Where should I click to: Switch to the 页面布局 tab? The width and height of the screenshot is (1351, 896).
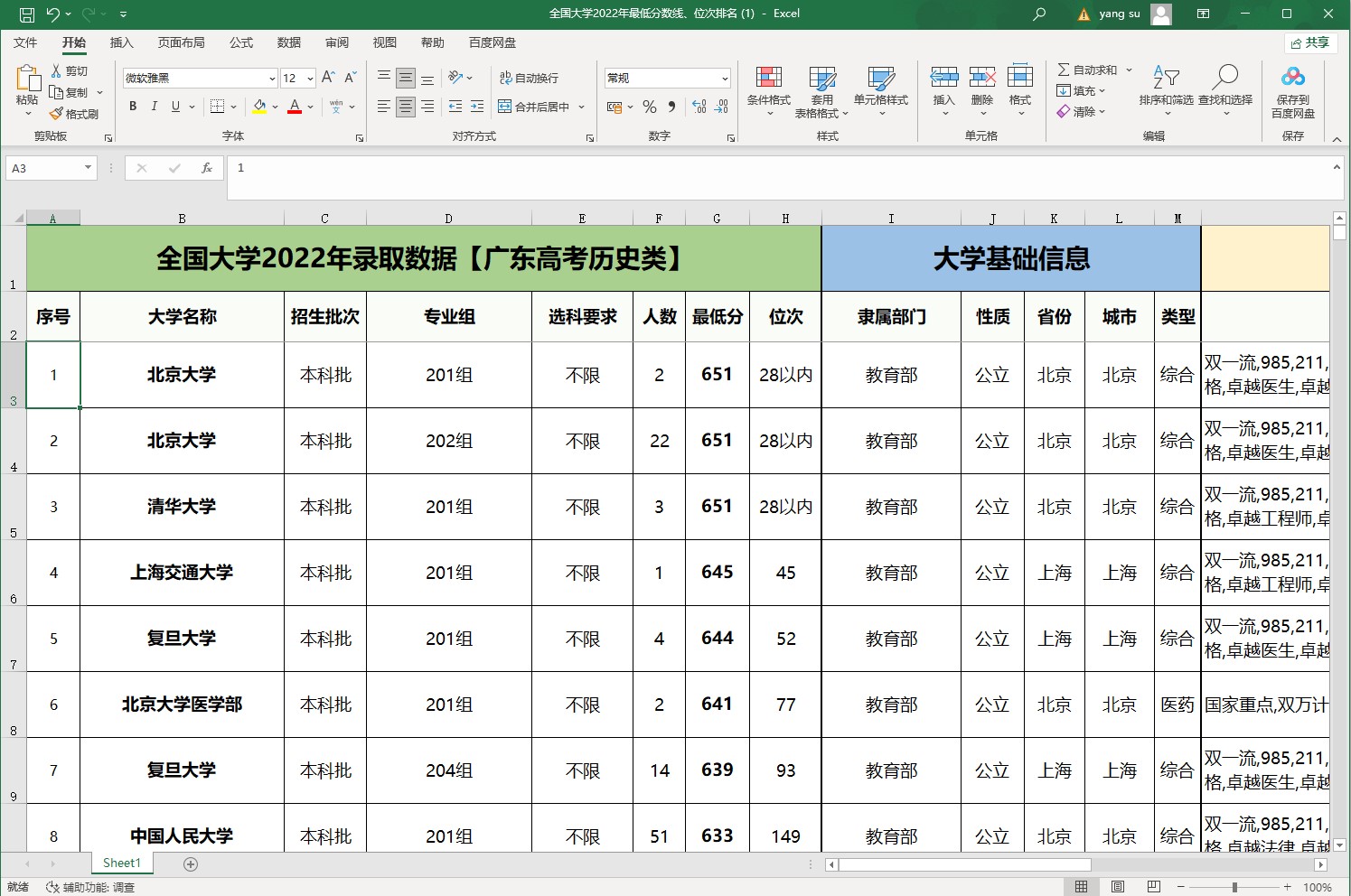point(181,42)
